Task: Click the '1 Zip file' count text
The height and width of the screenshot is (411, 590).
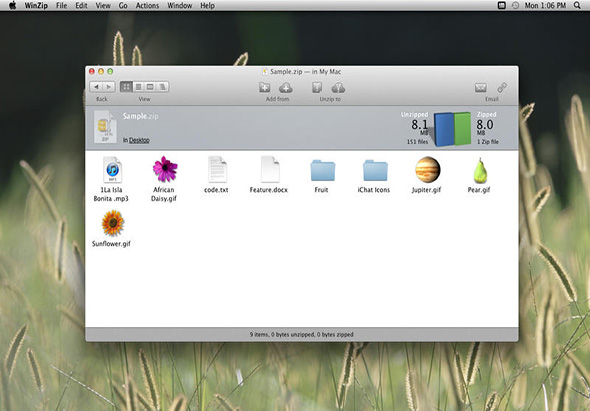Action: [x=488, y=142]
